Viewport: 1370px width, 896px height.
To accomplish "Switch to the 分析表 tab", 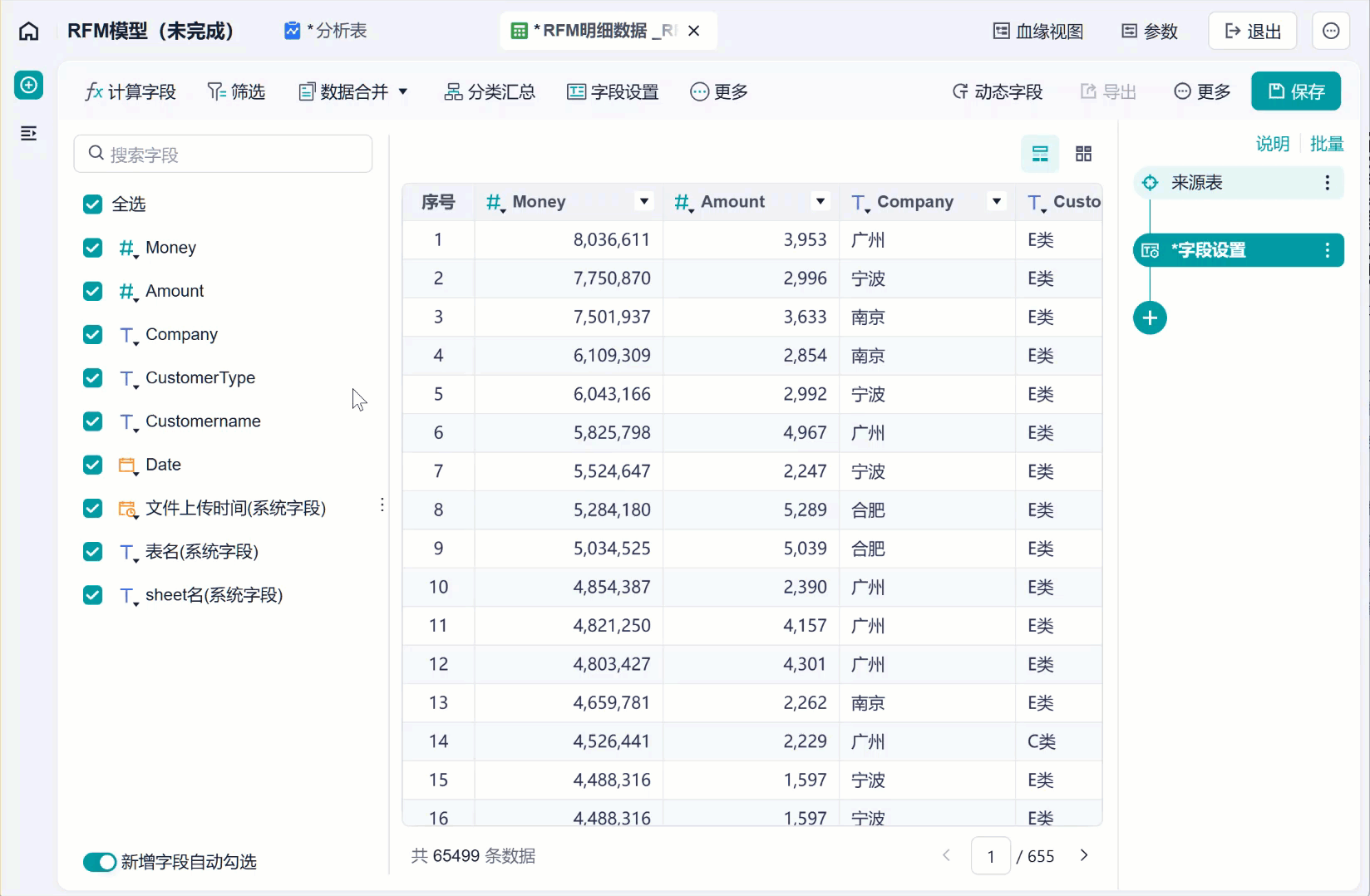I will click(326, 31).
